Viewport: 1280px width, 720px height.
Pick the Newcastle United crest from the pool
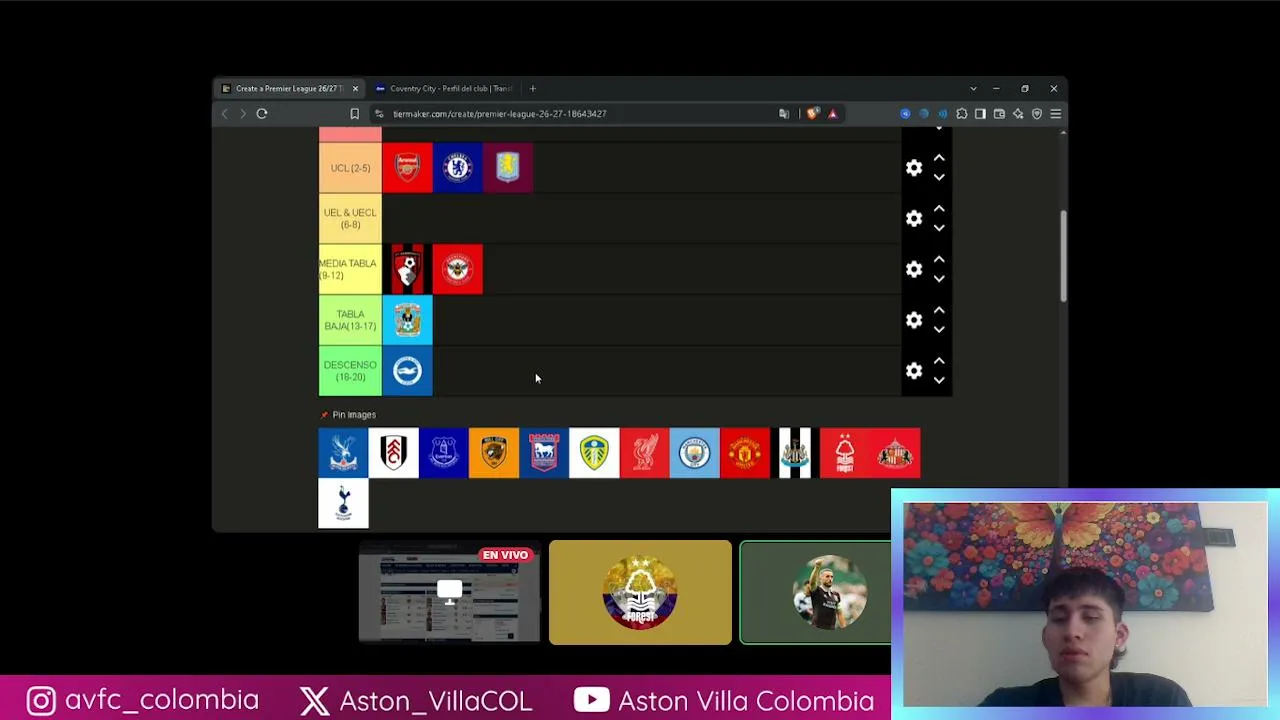coord(795,453)
